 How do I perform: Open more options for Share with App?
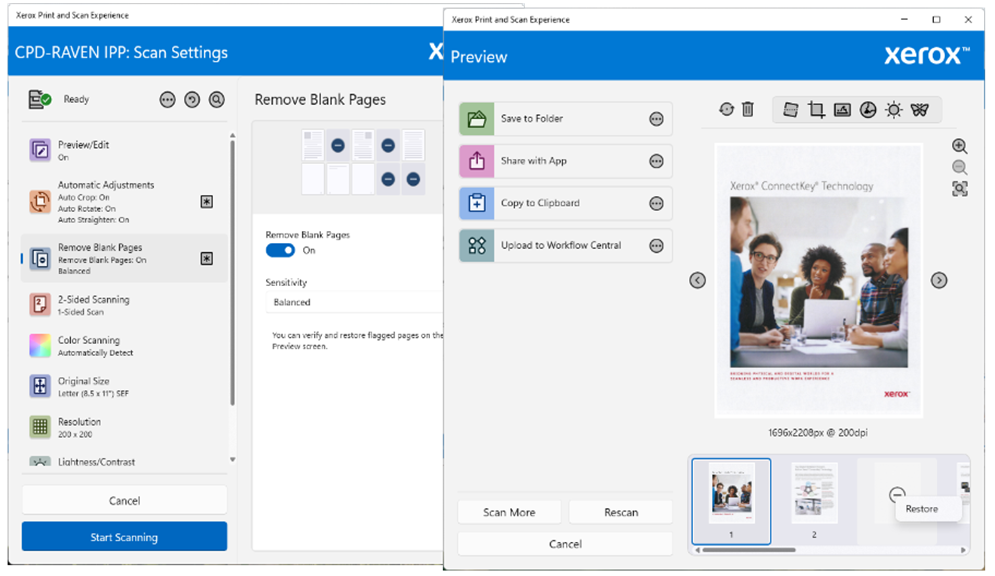click(656, 161)
